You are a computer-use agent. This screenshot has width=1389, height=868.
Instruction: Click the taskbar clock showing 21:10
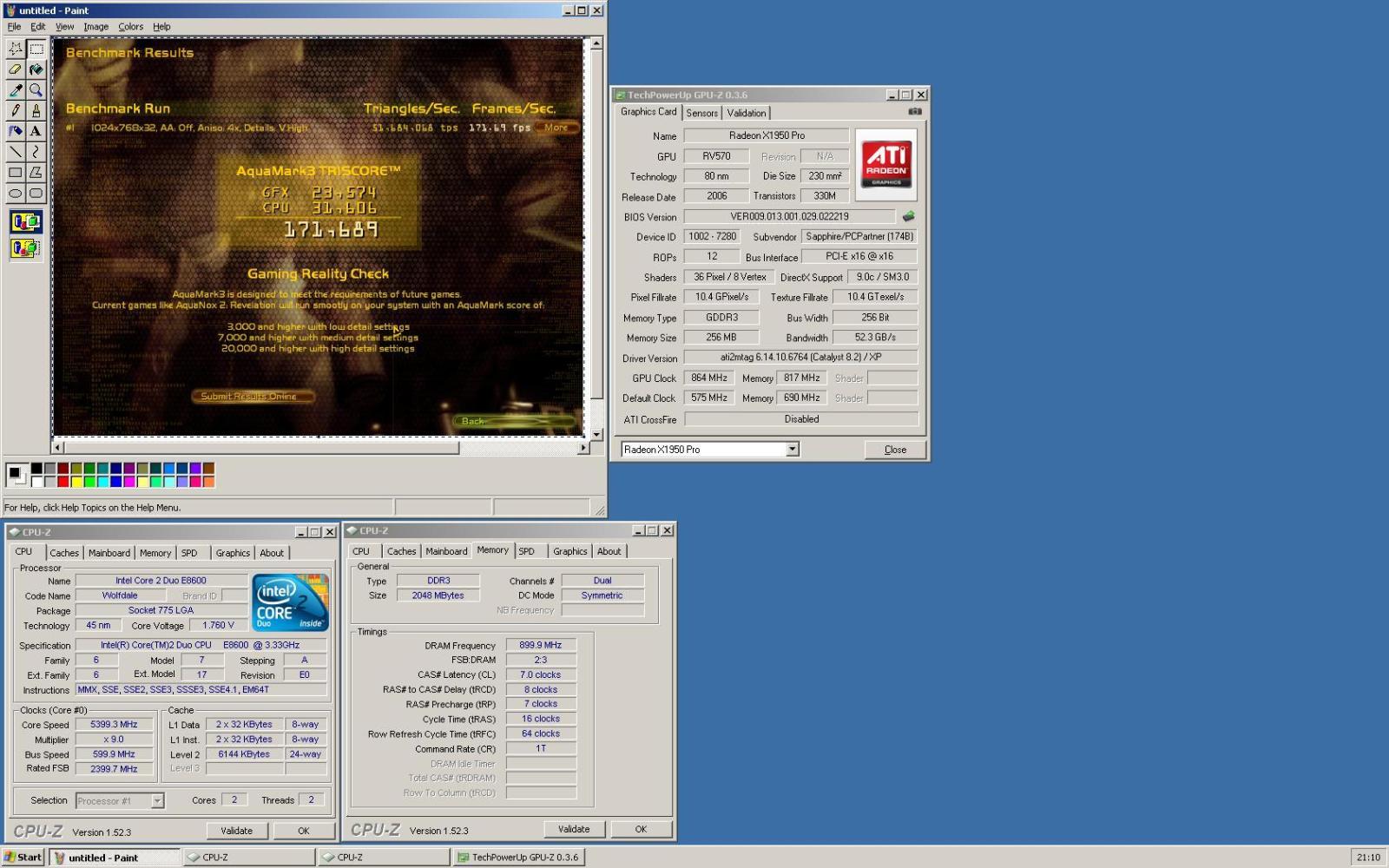[x=1368, y=858]
